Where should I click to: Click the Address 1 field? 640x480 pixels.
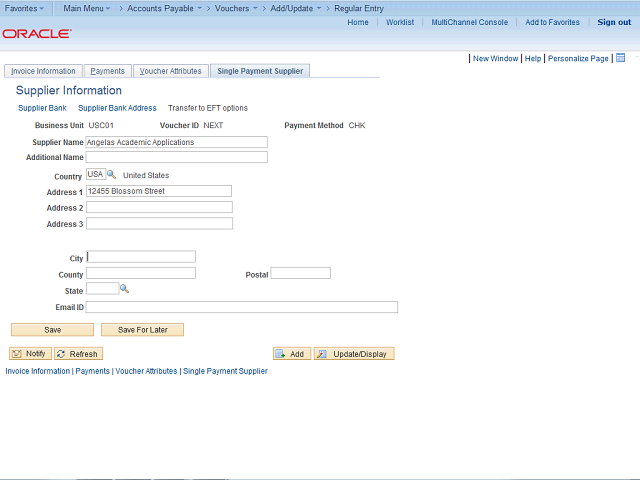pos(159,191)
